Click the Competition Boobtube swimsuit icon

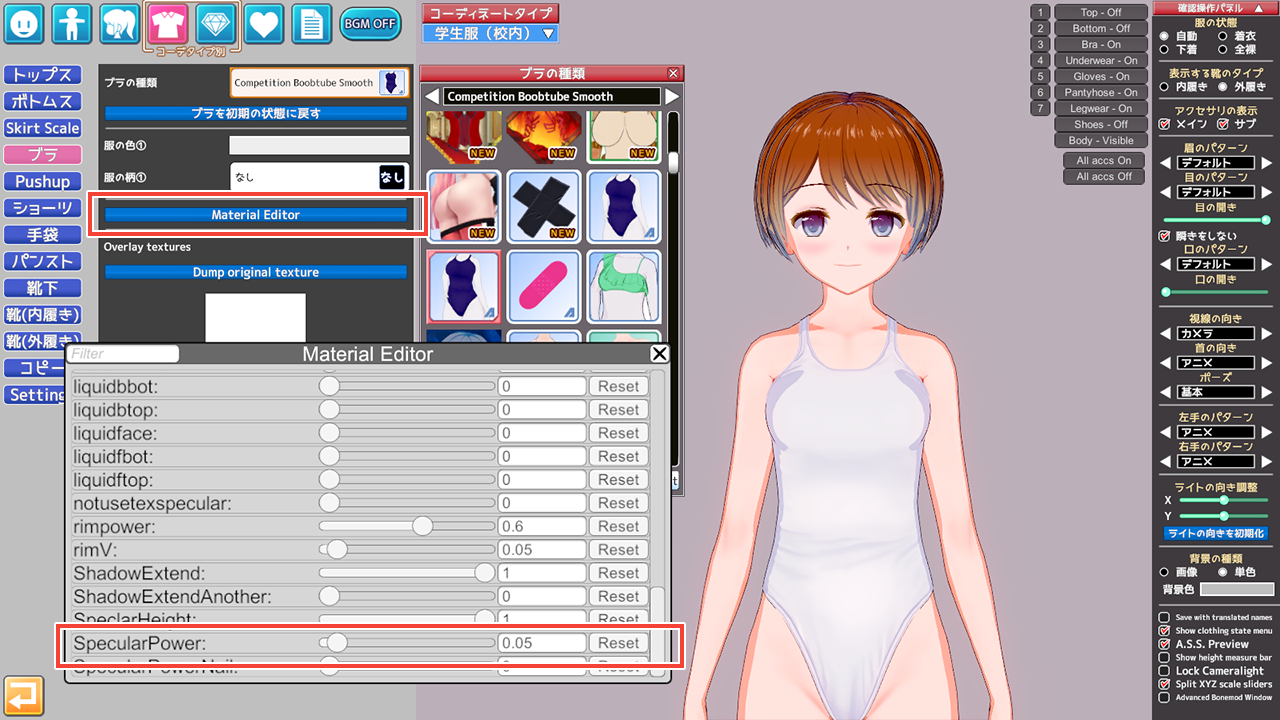(x=393, y=83)
